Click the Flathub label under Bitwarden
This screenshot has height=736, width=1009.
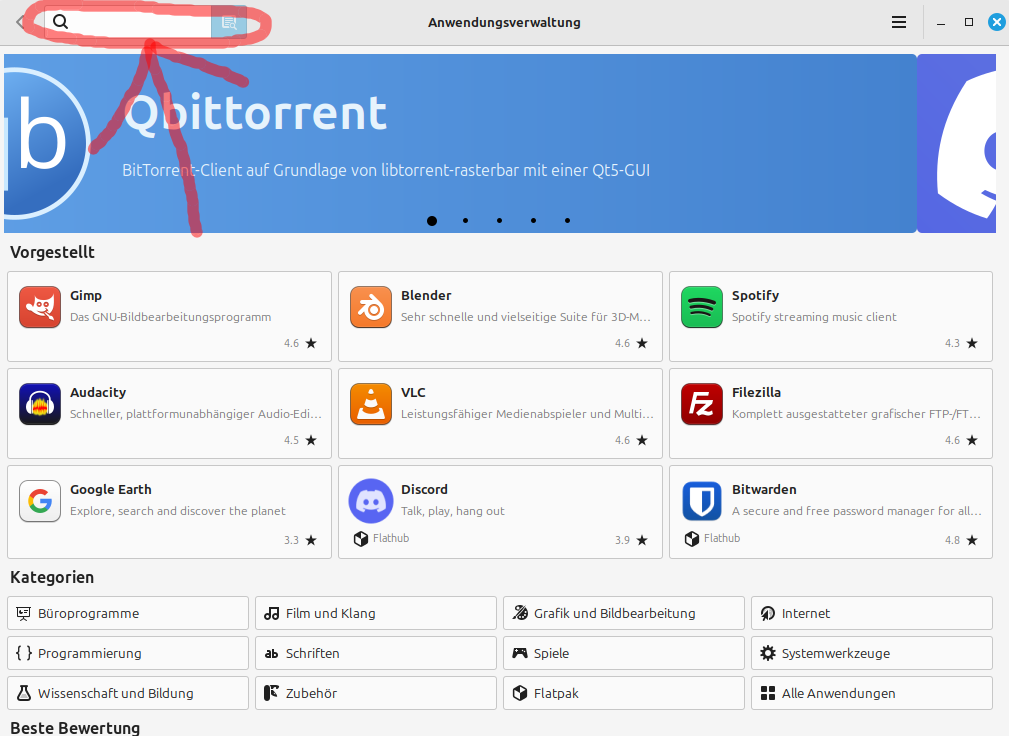click(x=721, y=538)
